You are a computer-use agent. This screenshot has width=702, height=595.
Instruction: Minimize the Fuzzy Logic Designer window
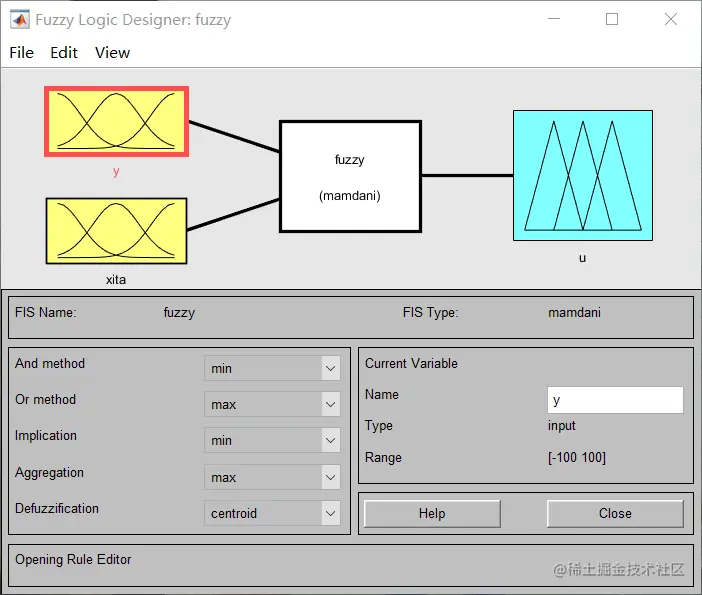click(x=554, y=19)
